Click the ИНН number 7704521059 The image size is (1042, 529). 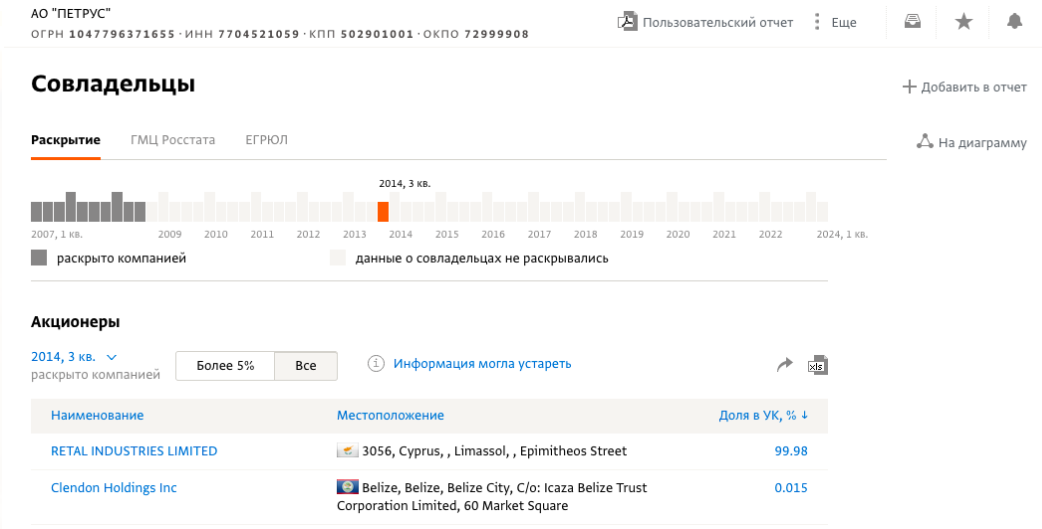click(259, 34)
